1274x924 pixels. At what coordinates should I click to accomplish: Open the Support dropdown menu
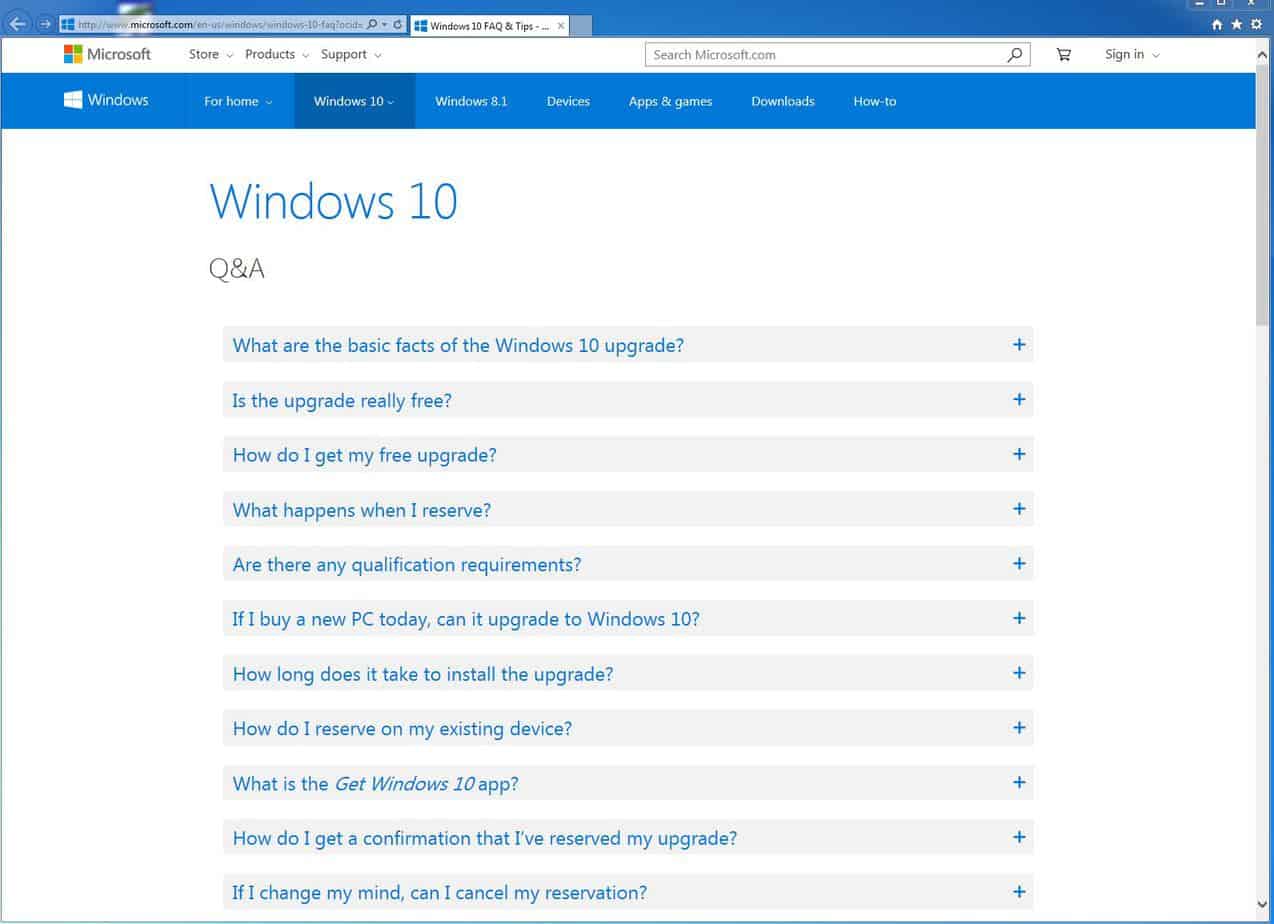pos(351,55)
